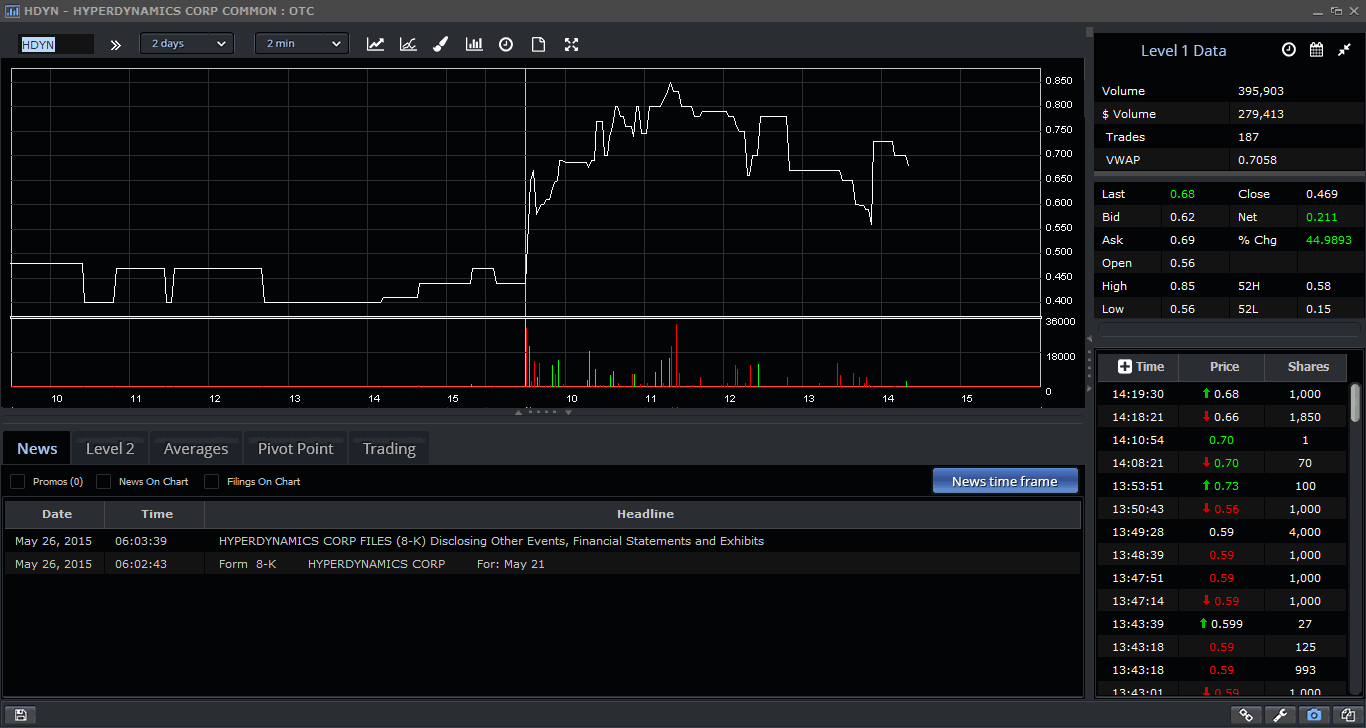Click the bar chart icon in the toolbar
Screen dimensions: 1366x728
pos(474,44)
